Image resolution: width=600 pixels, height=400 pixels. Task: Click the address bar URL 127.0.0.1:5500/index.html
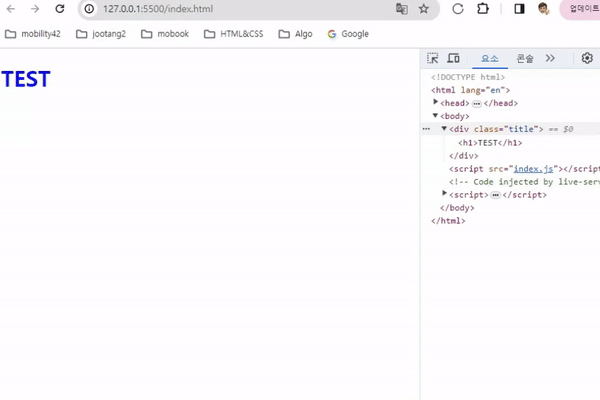tap(158, 8)
